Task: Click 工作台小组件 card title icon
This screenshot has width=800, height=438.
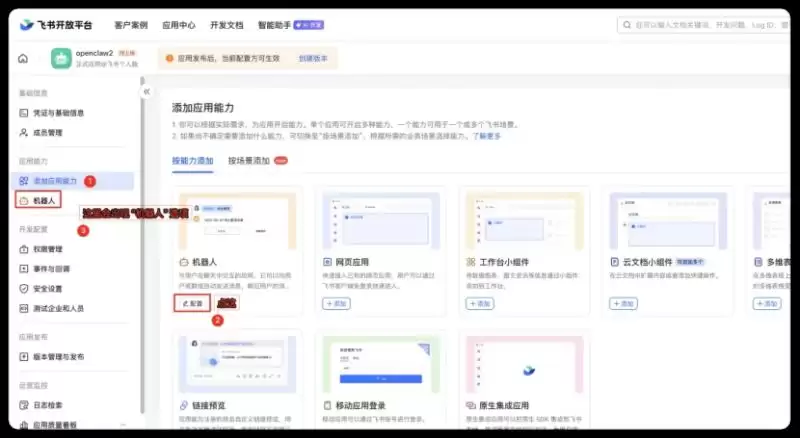Action: tap(471, 262)
